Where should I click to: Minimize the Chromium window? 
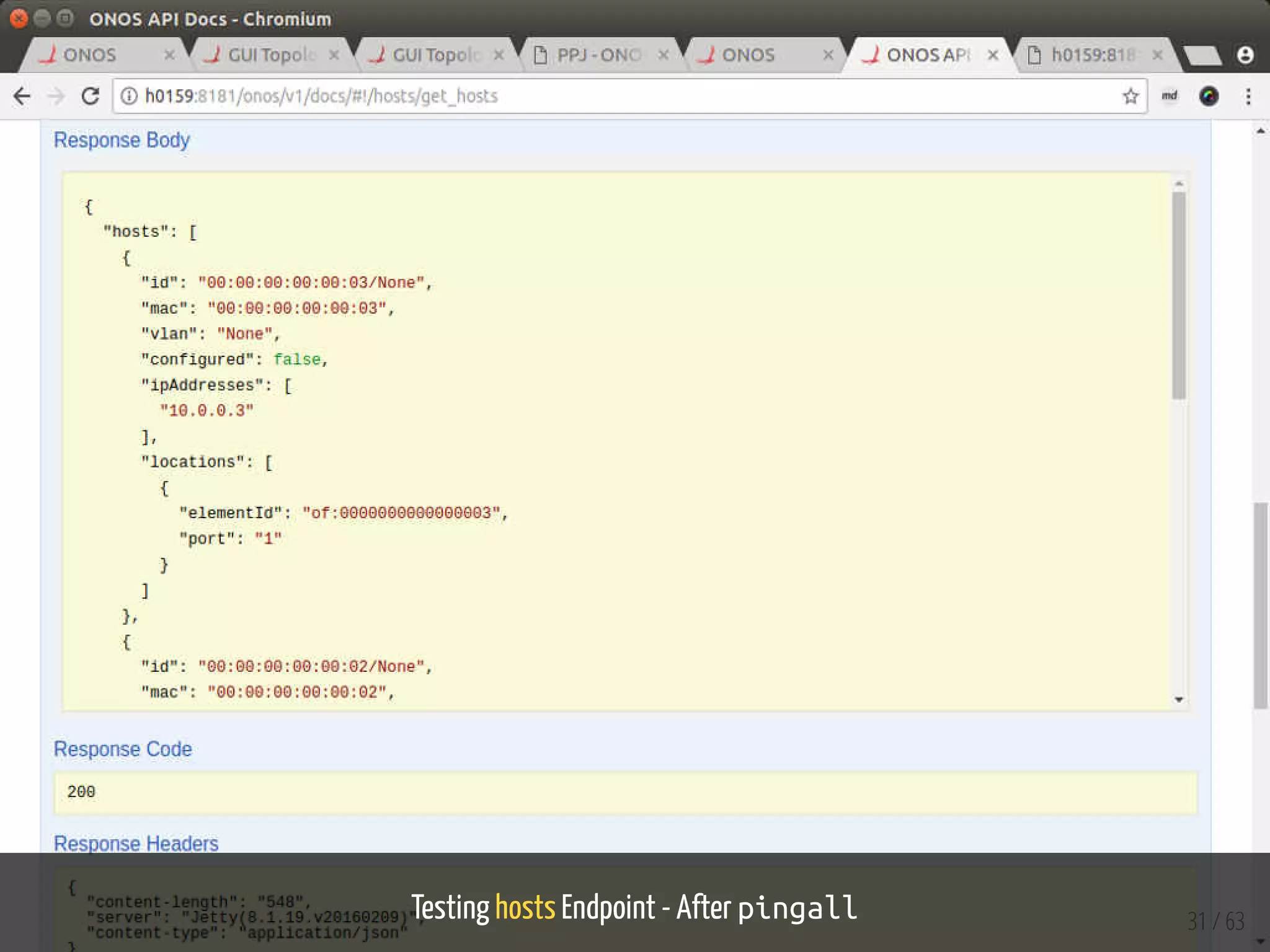point(42,19)
